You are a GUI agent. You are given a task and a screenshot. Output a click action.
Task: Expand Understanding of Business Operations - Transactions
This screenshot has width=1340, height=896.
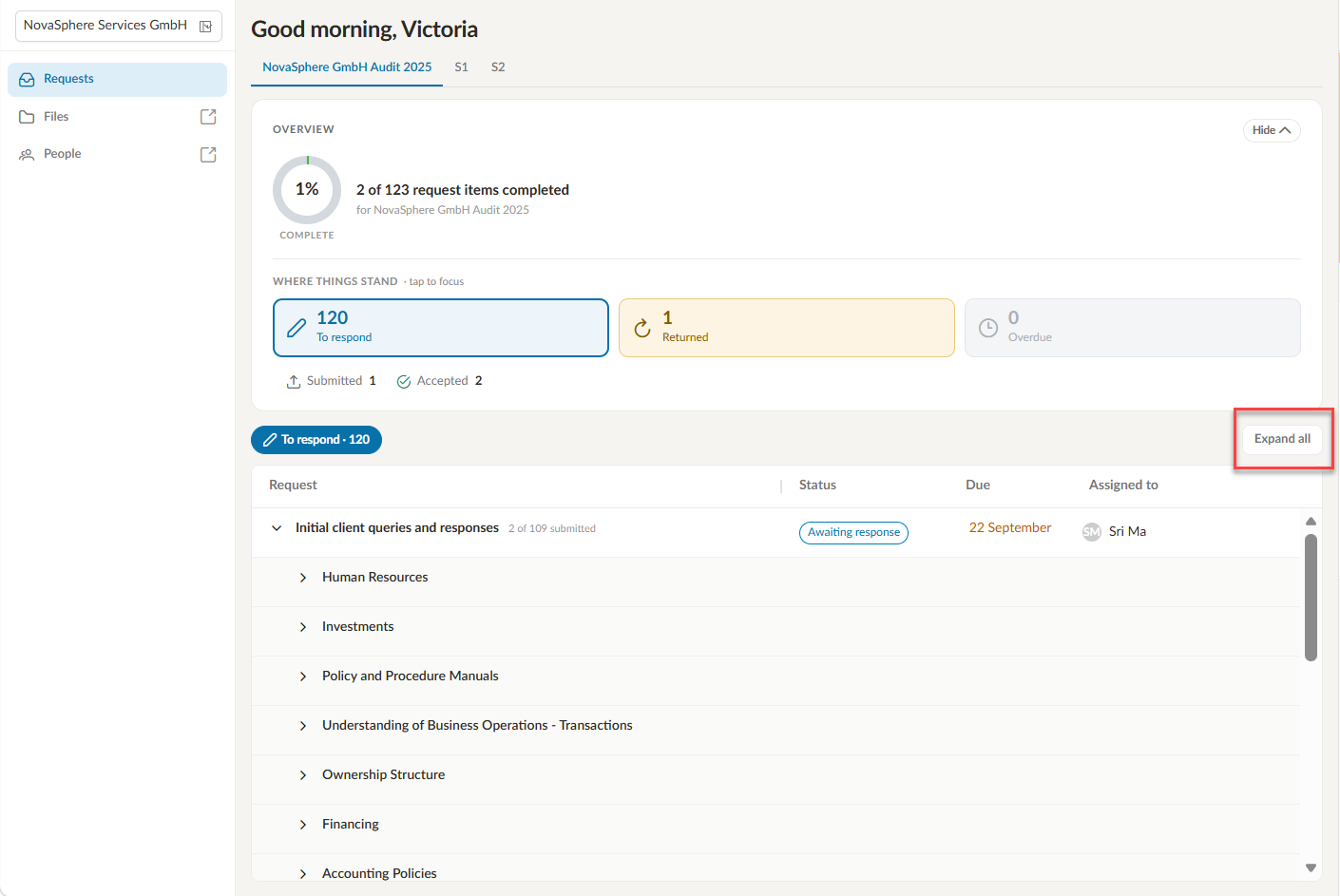[x=303, y=726]
